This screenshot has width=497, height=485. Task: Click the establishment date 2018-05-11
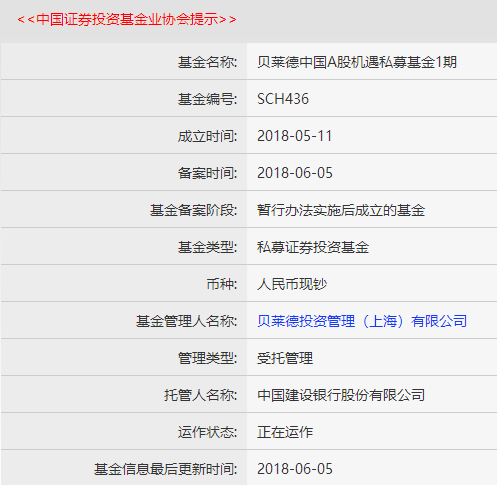pyautogui.click(x=295, y=136)
